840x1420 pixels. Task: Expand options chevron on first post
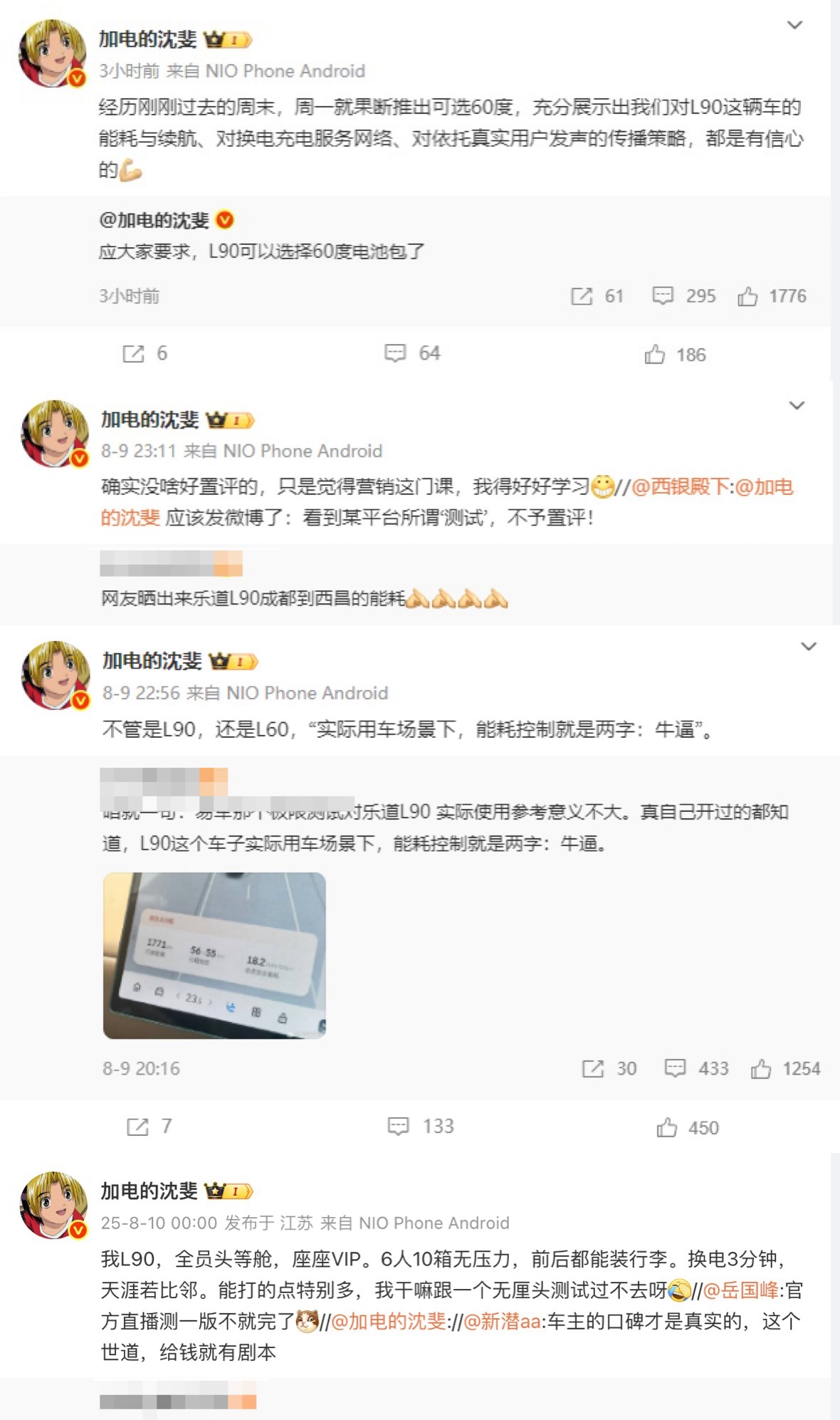tap(794, 25)
